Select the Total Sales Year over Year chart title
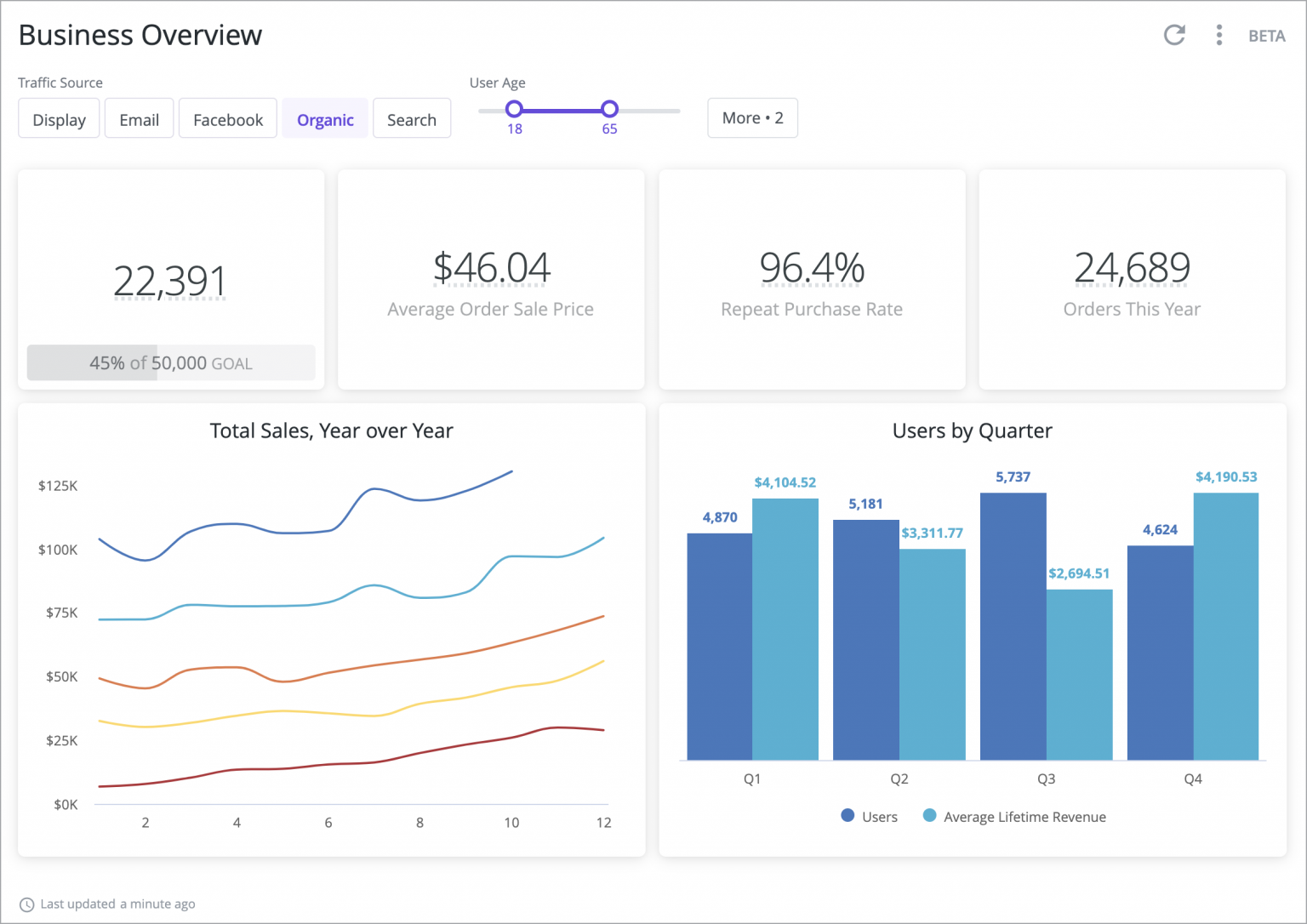Screen dimensions: 1307x924 coord(331,431)
